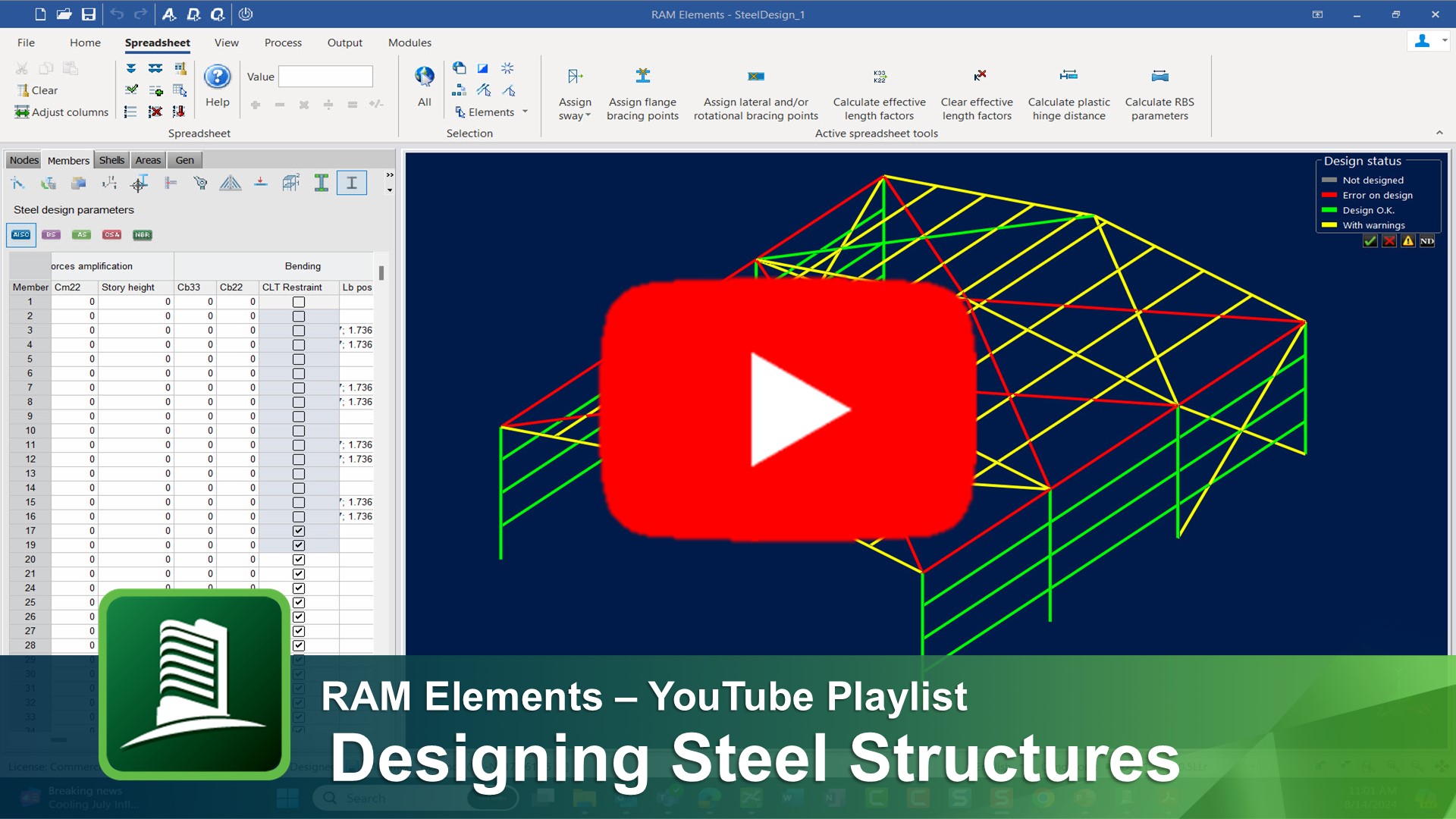Image resolution: width=1456 pixels, height=819 pixels.
Task: Switch to the Process ribbon tab
Action: point(283,42)
